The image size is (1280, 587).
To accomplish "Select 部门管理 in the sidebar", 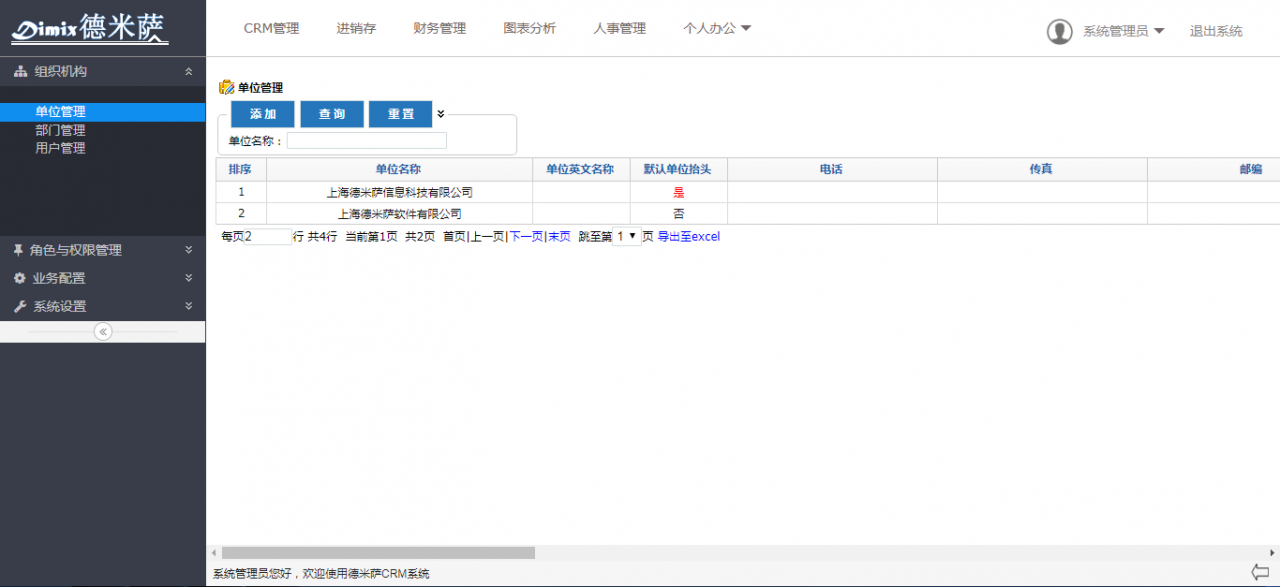I will tap(60, 130).
